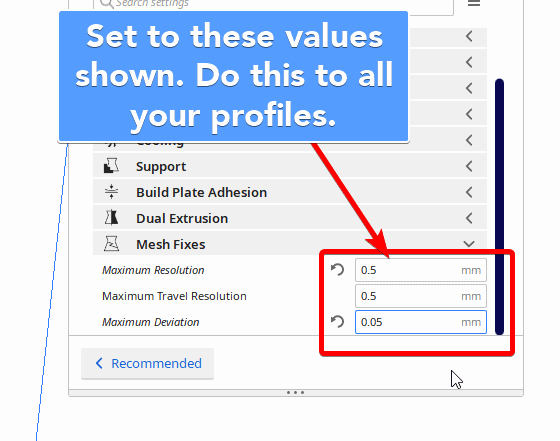Click the Build Plate Adhesion icon
560x441 pixels.
point(111,192)
